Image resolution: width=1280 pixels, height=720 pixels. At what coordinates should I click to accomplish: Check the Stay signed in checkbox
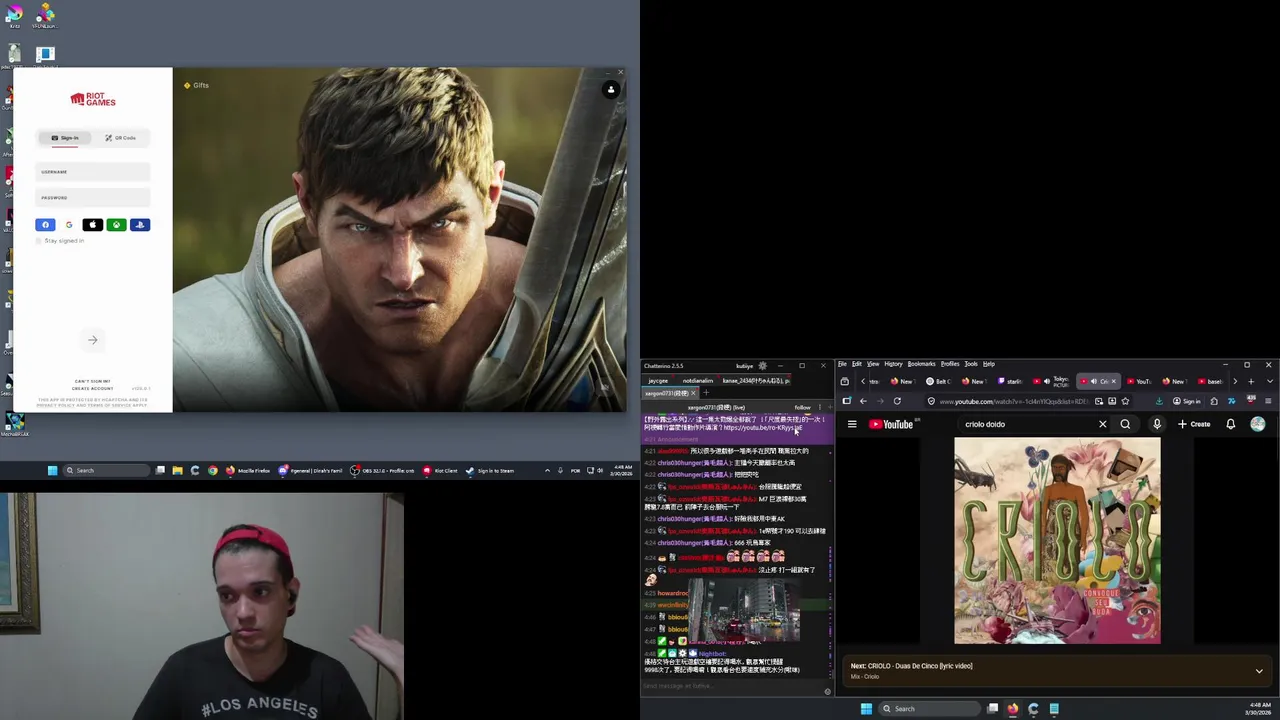39,241
